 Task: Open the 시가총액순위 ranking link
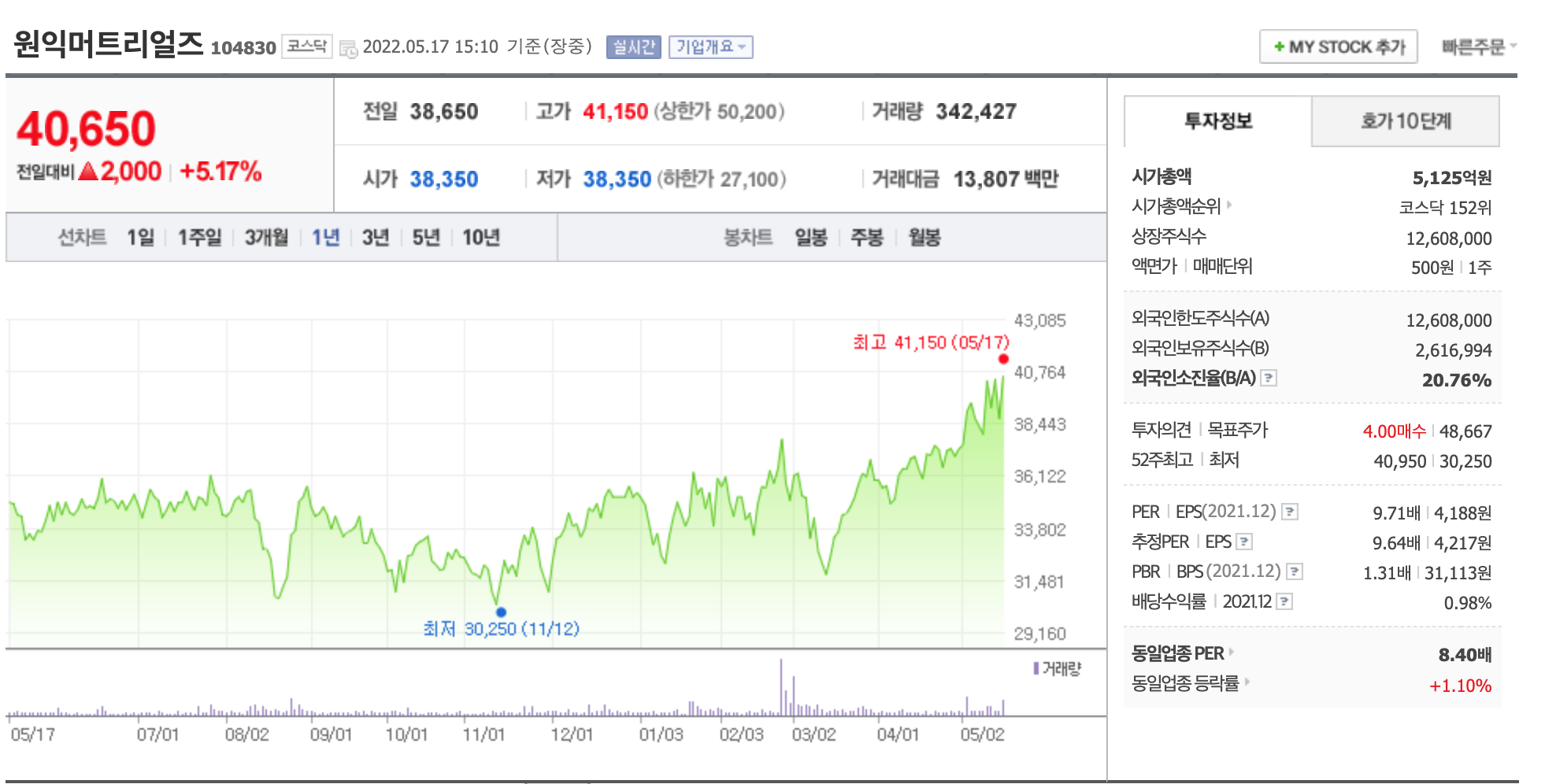pyautogui.click(x=1181, y=206)
